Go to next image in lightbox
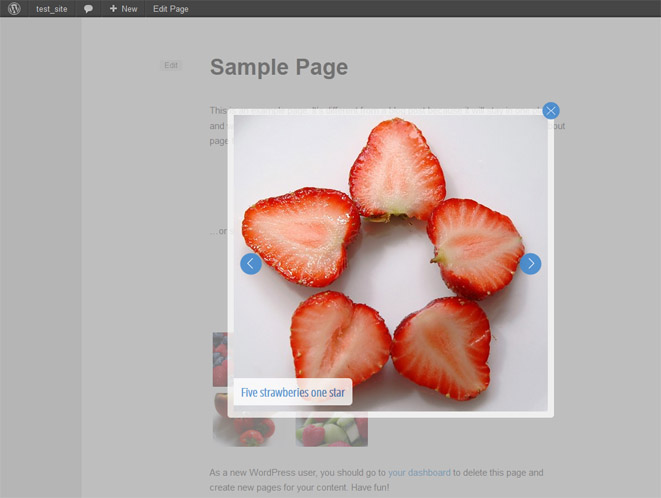This screenshot has height=498, width=661. (530, 264)
